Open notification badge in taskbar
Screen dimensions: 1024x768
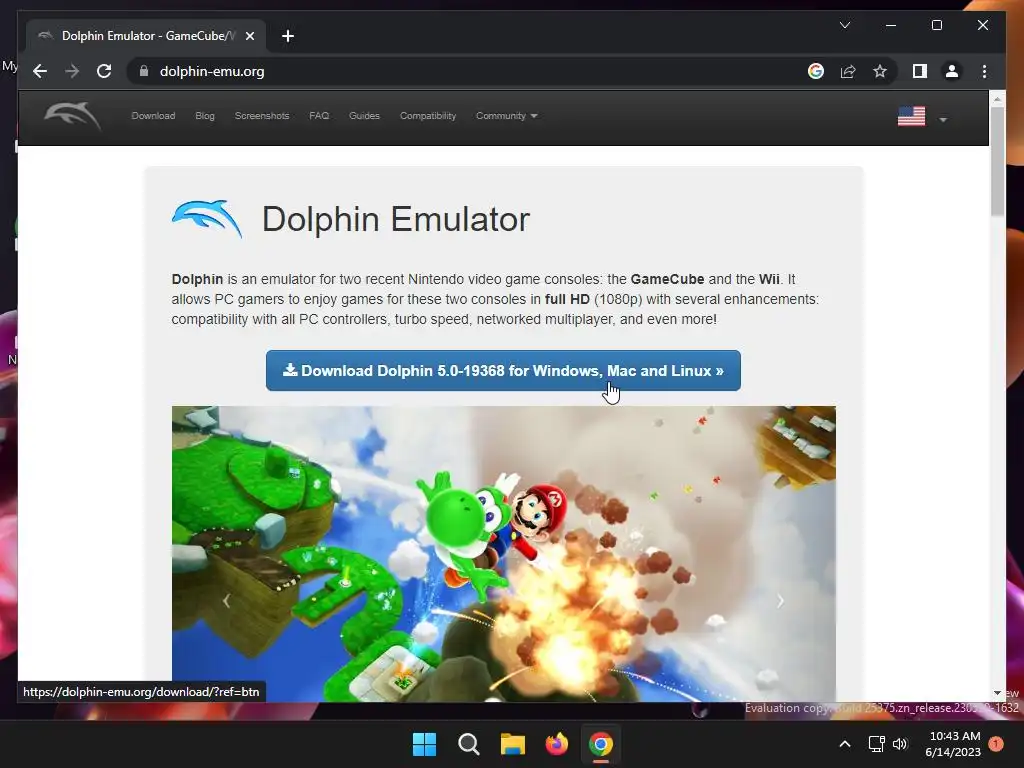tap(996, 744)
